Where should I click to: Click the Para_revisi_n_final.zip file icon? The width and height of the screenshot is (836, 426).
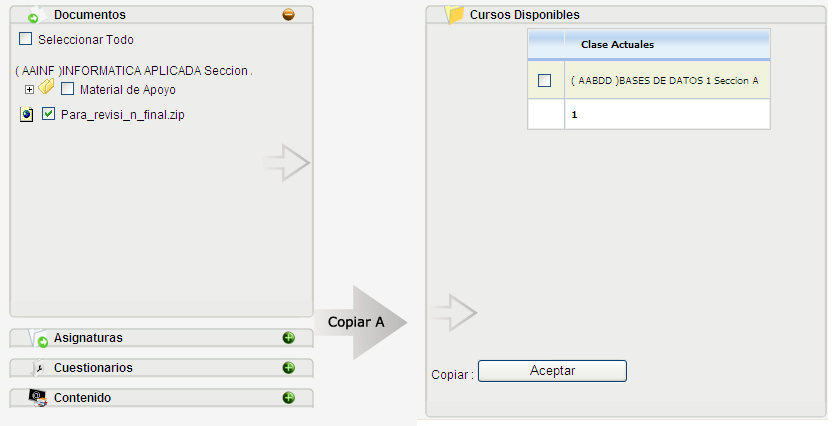tap(27, 115)
